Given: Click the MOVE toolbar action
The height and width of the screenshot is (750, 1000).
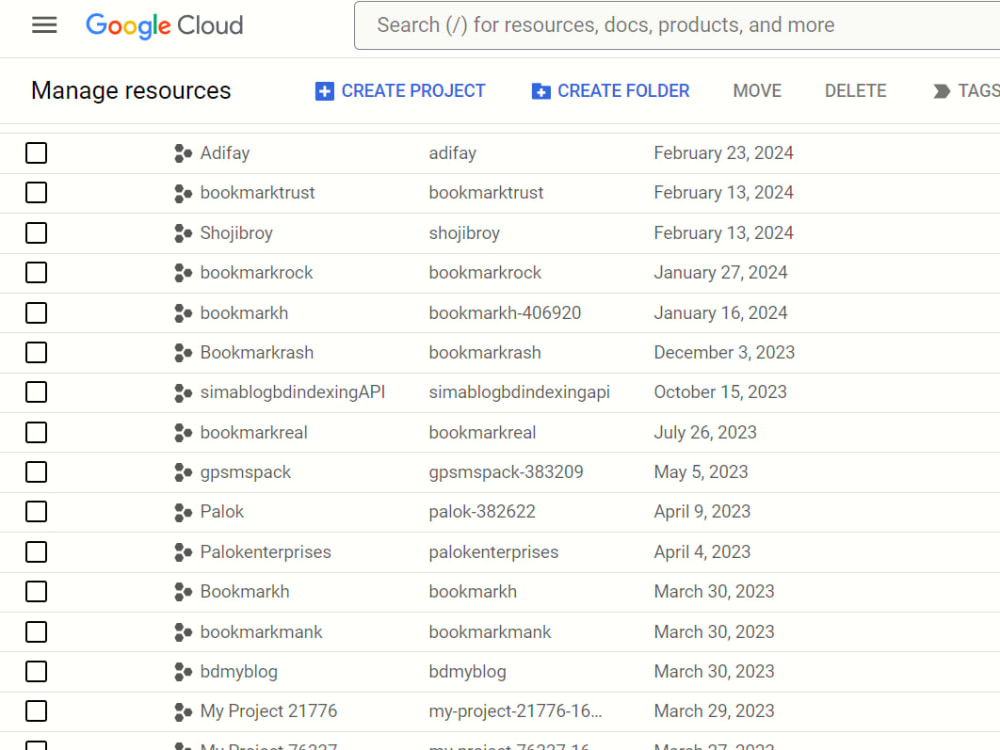Looking at the screenshot, I should [x=757, y=91].
